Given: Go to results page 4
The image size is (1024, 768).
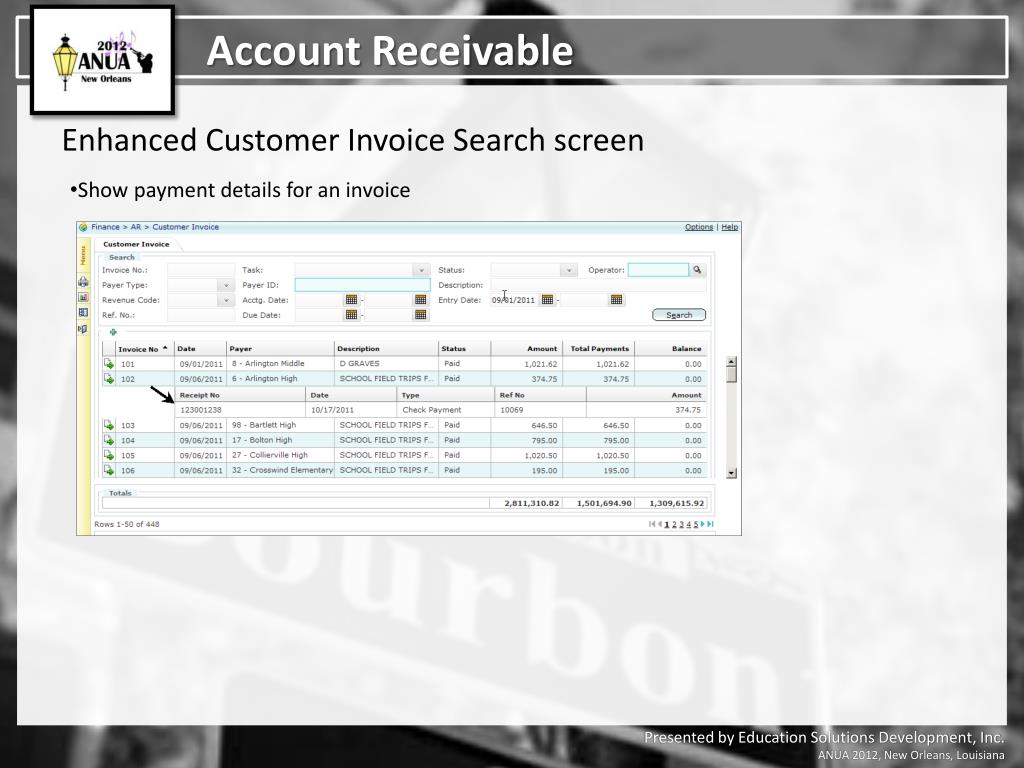Looking at the screenshot, I should click(x=688, y=524).
